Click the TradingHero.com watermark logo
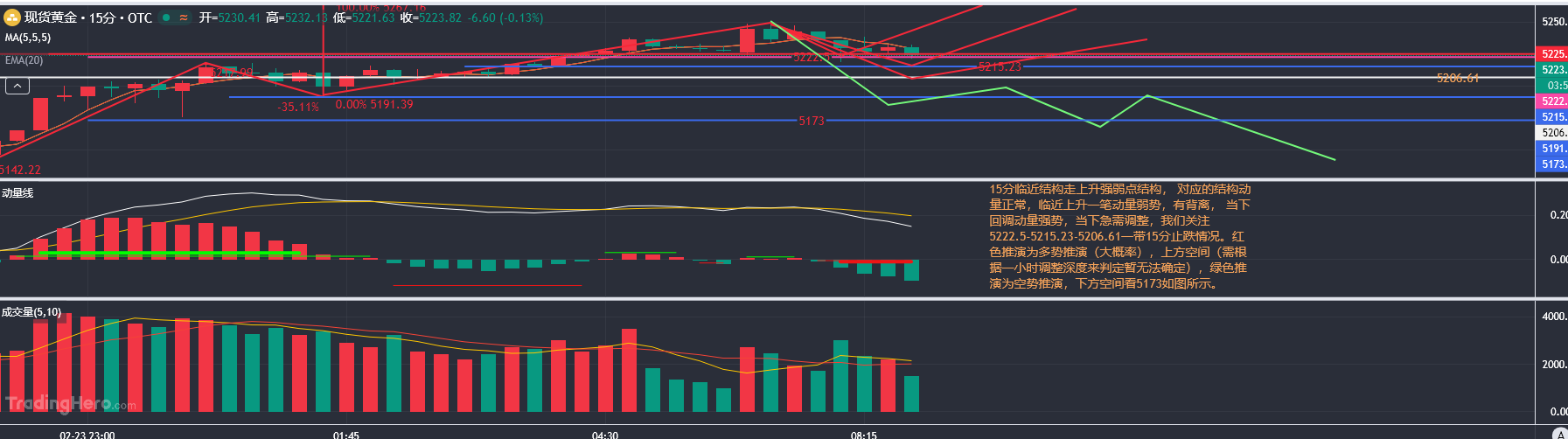The width and height of the screenshot is (1568, 439). 71,403
